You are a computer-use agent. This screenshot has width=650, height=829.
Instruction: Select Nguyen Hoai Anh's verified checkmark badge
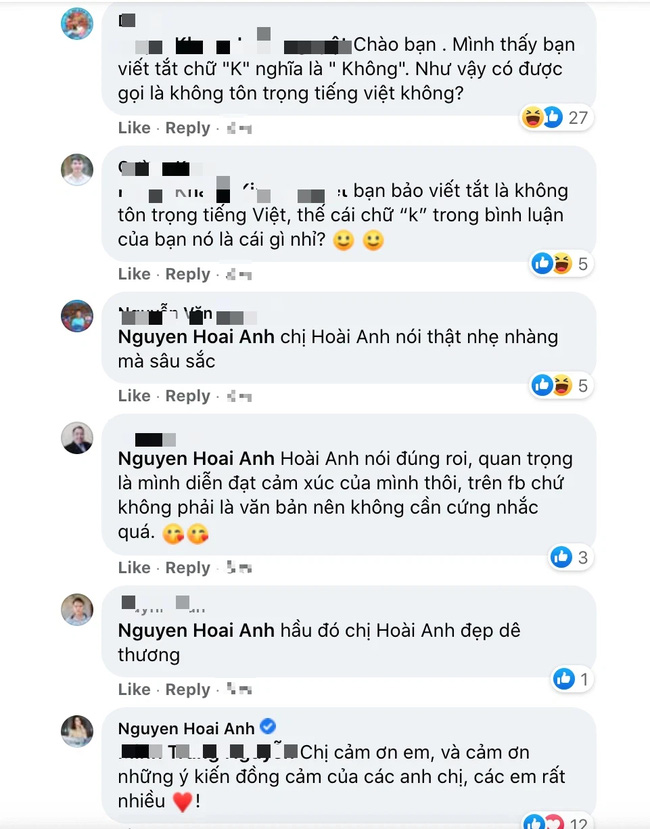pyautogui.click(x=268, y=728)
